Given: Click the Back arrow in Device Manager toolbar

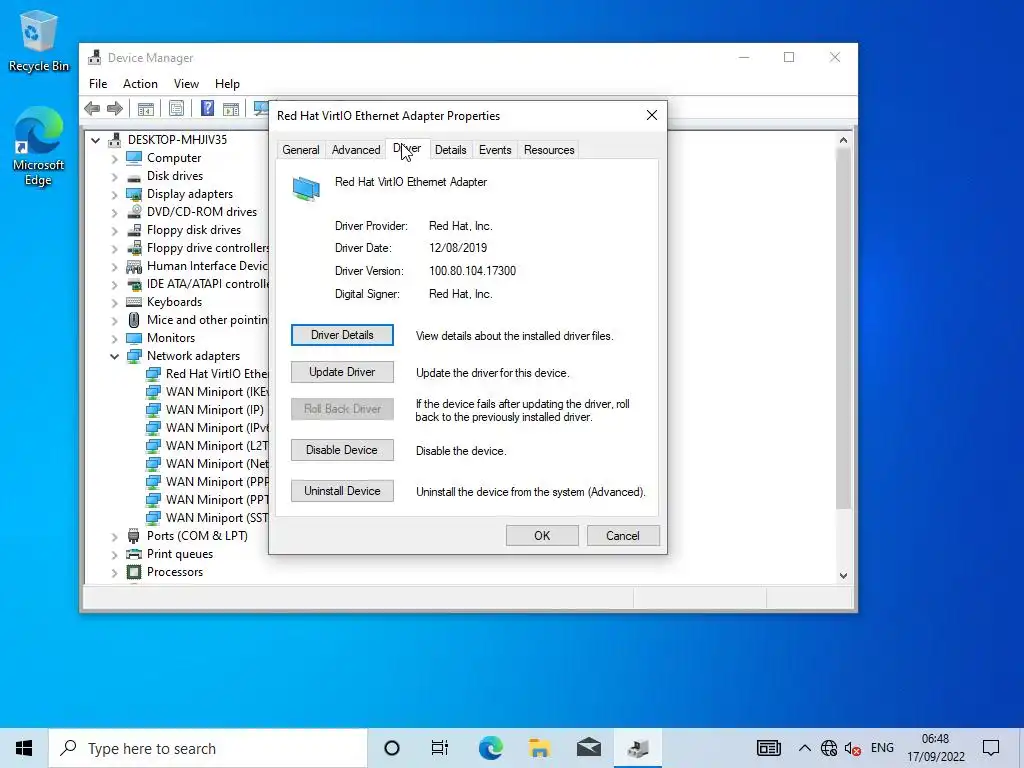Looking at the screenshot, I should 92,108.
